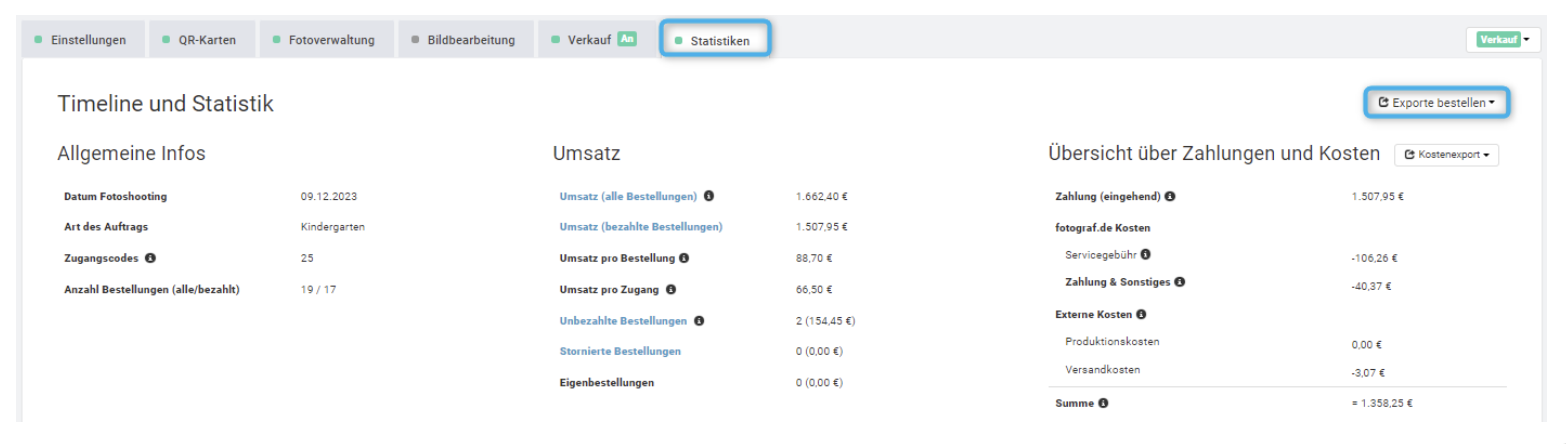This screenshot has height=444, width=1566.
Task: Go to the Bildbearbeitung tab
Action: tap(465, 40)
